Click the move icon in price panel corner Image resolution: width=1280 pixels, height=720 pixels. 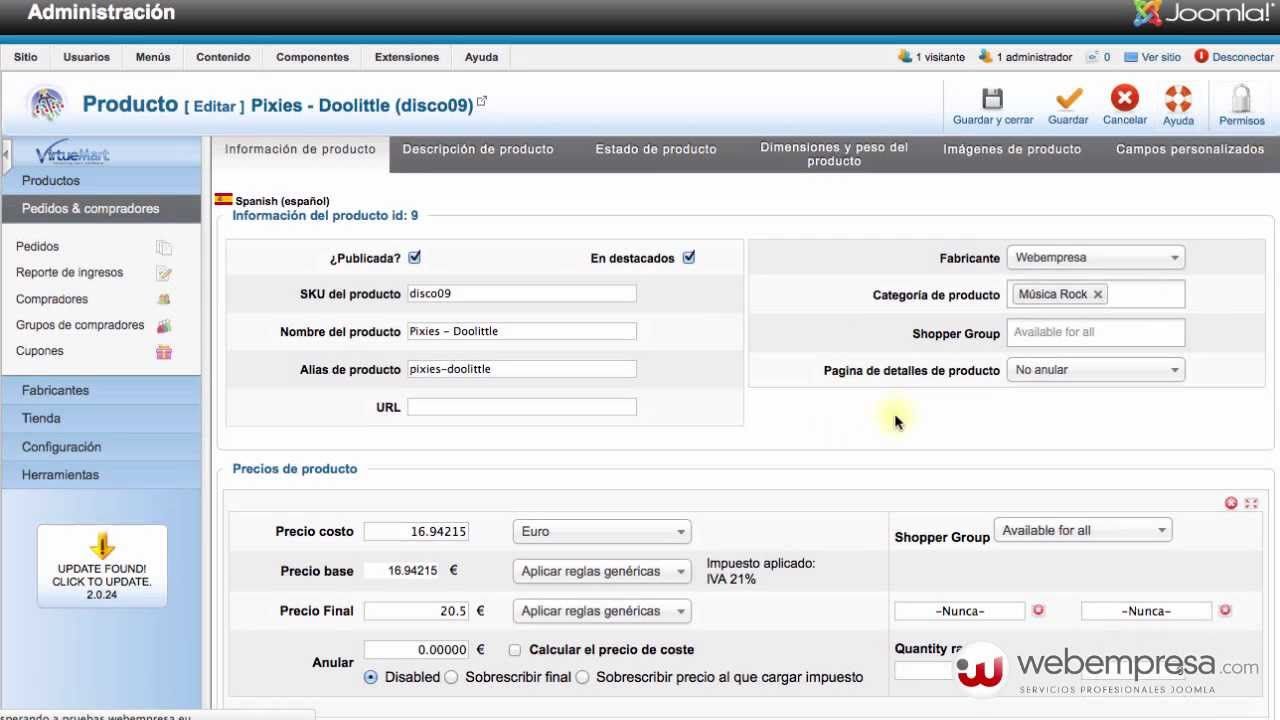tap(1251, 503)
